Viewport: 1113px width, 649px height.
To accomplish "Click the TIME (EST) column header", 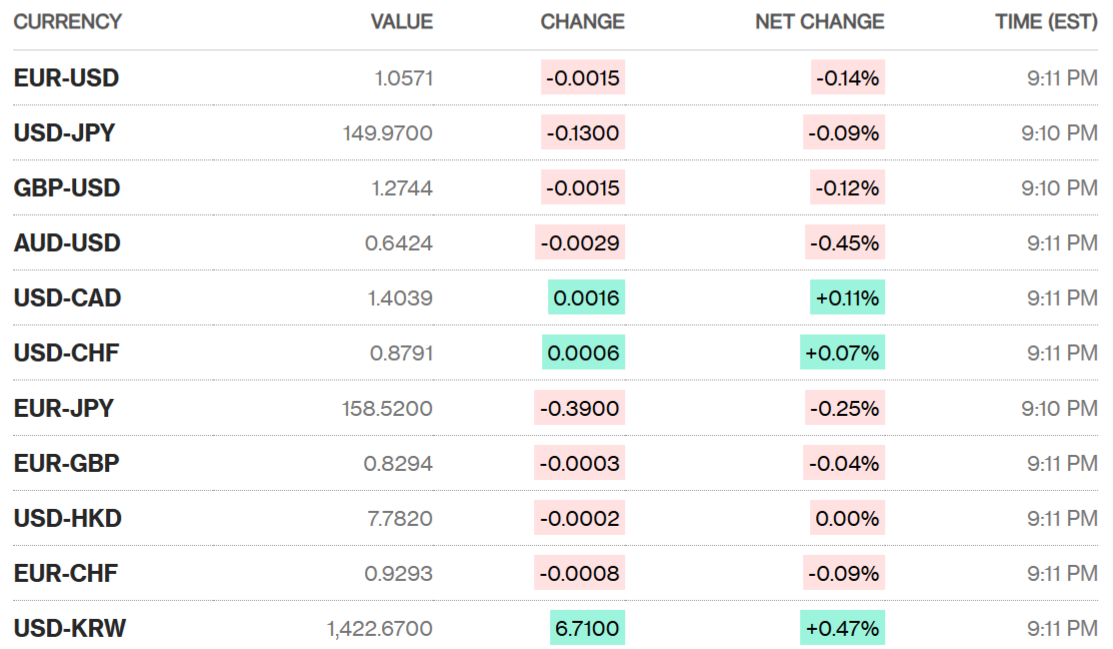I will [x=1046, y=21].
